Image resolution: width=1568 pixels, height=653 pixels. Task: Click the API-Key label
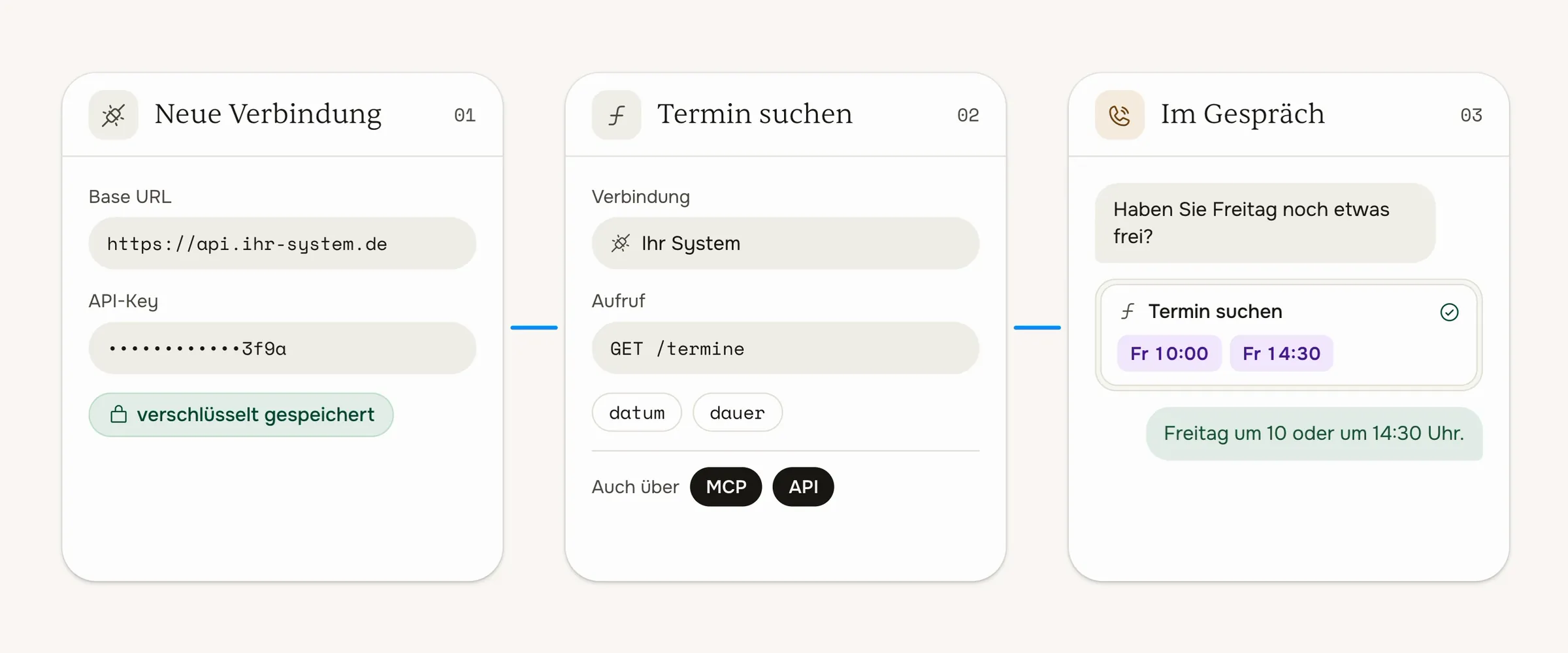coord(123,301)
